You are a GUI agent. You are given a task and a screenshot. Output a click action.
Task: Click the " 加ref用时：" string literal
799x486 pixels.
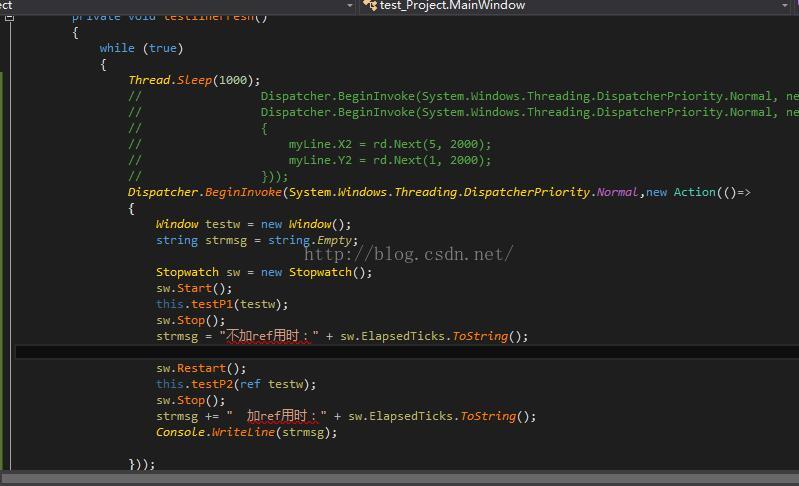pyautogui.click(x=277, y=416)
